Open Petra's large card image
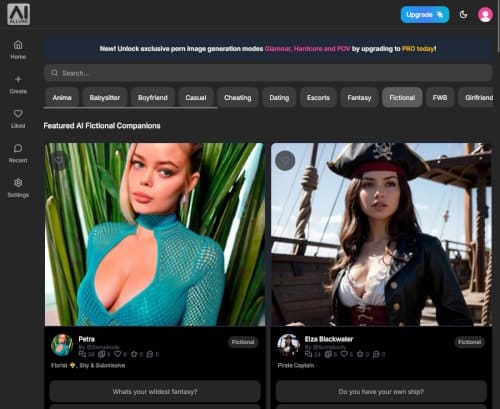This screenshot has height=409, width=500. point(155,234)
